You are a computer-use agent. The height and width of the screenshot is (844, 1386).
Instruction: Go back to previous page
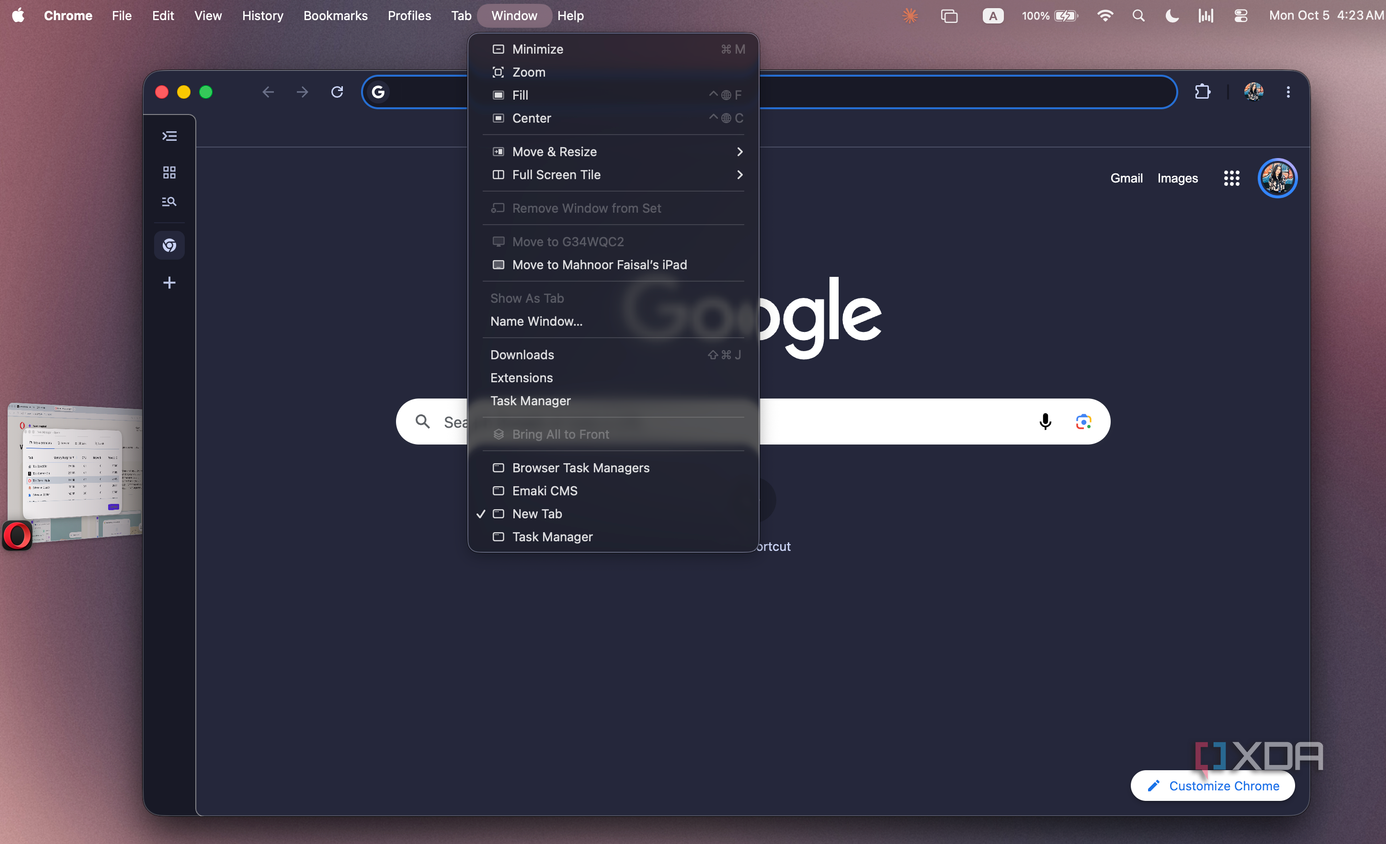[x=268, y=92]
